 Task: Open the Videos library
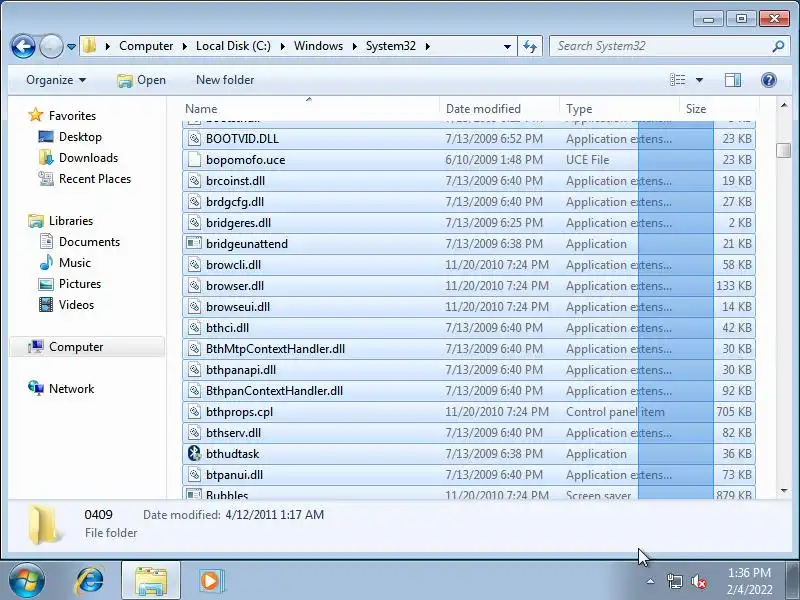point(76,305)
